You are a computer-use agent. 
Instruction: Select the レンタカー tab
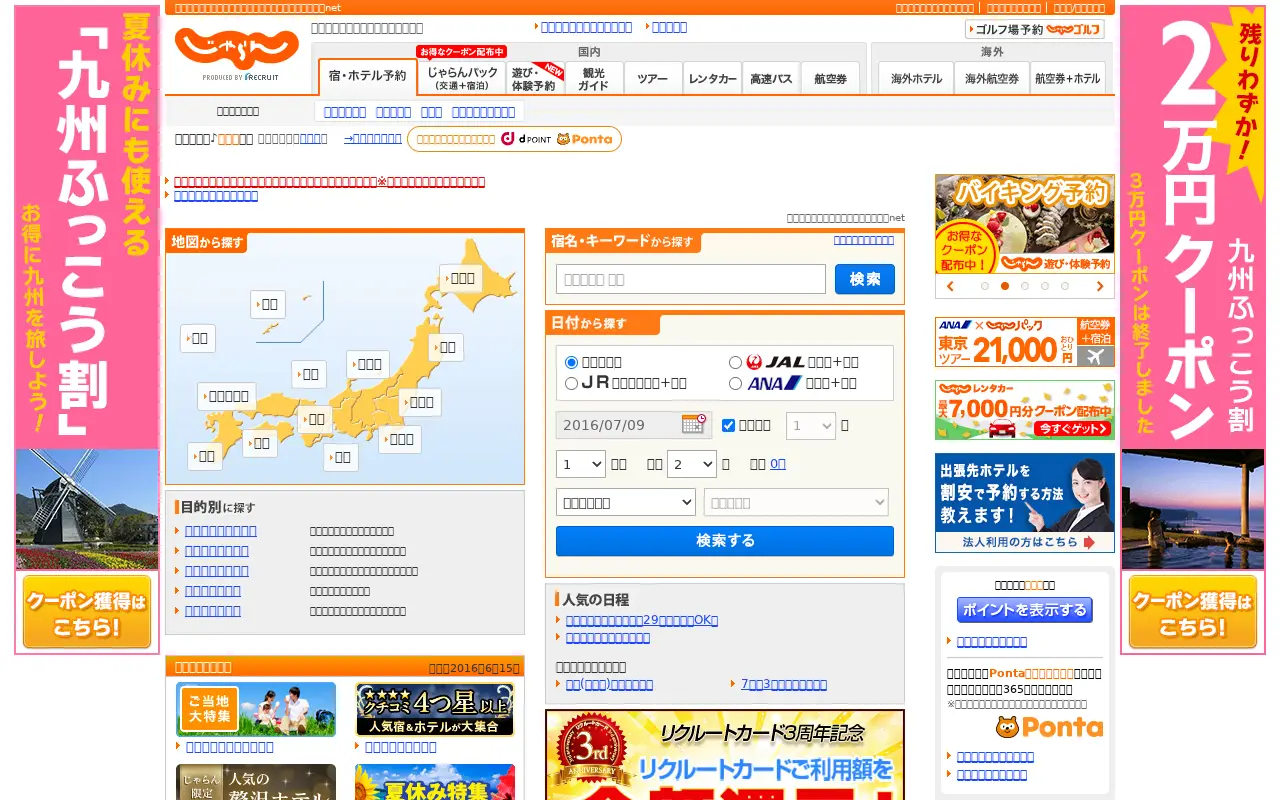pos(713,78)
